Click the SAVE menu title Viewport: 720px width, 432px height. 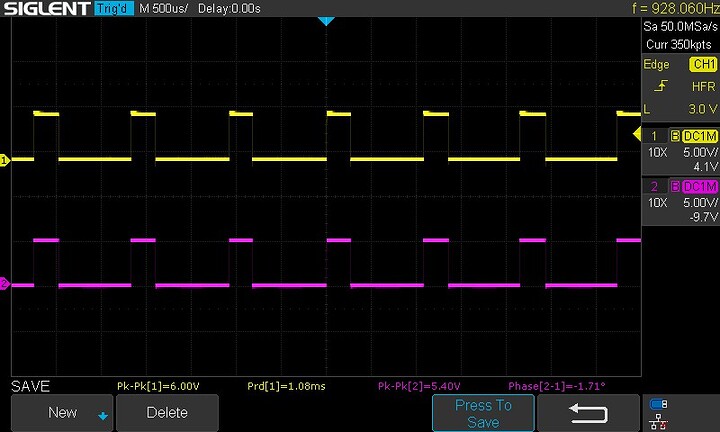[x=30, y=386]
